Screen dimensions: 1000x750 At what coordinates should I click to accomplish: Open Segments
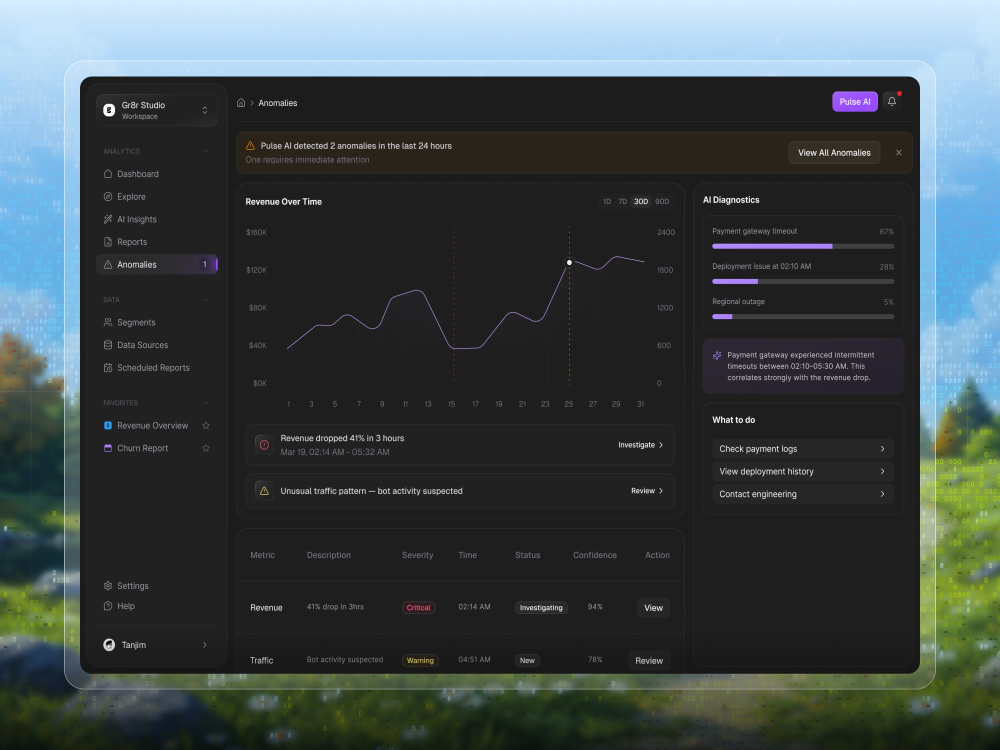point(156,323)
